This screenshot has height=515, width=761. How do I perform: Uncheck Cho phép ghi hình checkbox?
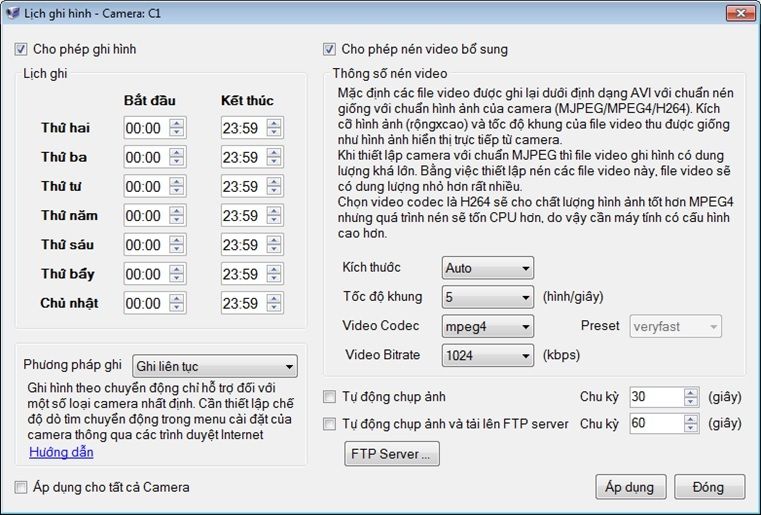tap(21, 49)
